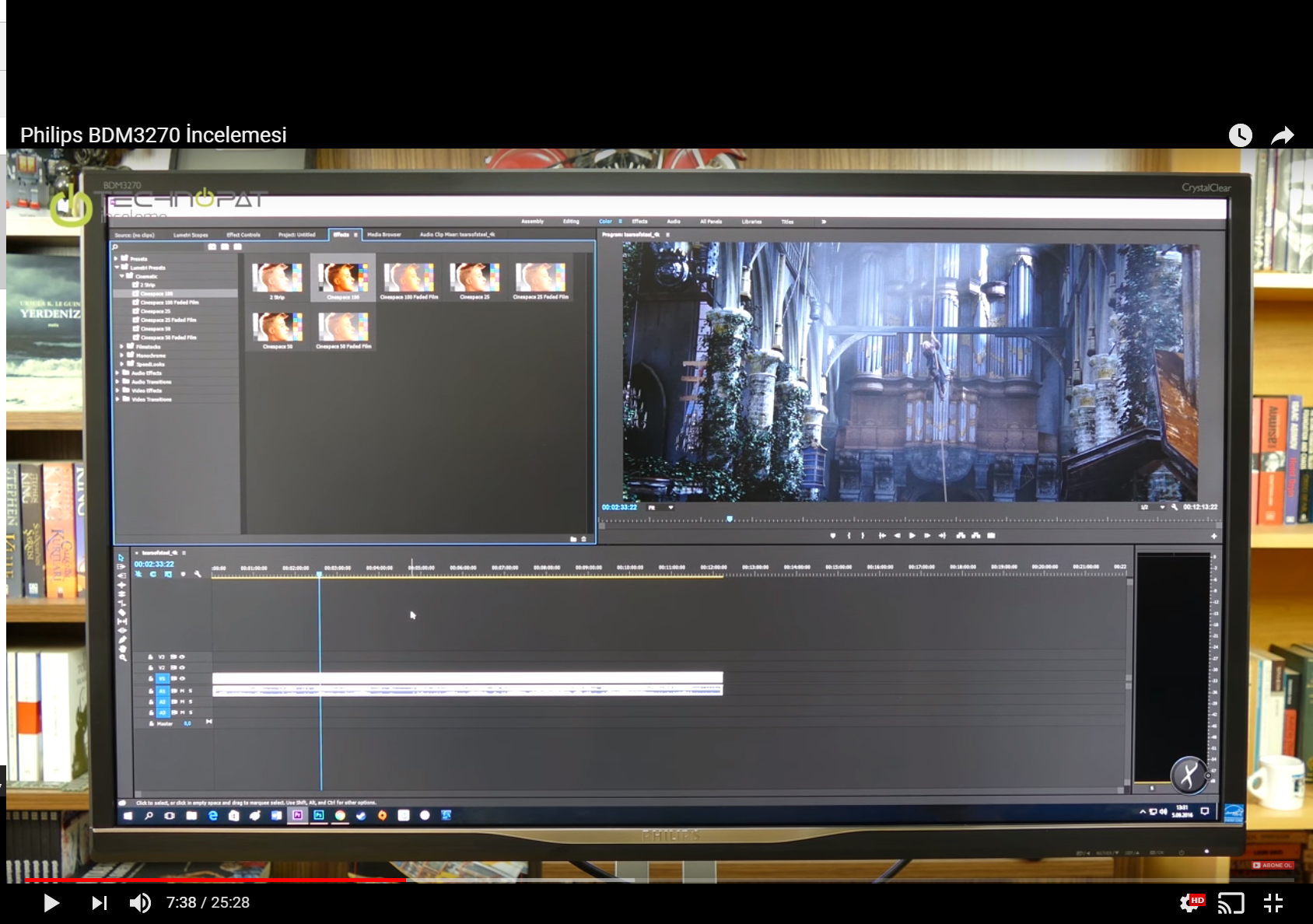This screenshot has width=1313, height=924.
Task: Open Program monitor settings wrench
Action: pos(1174,507)
